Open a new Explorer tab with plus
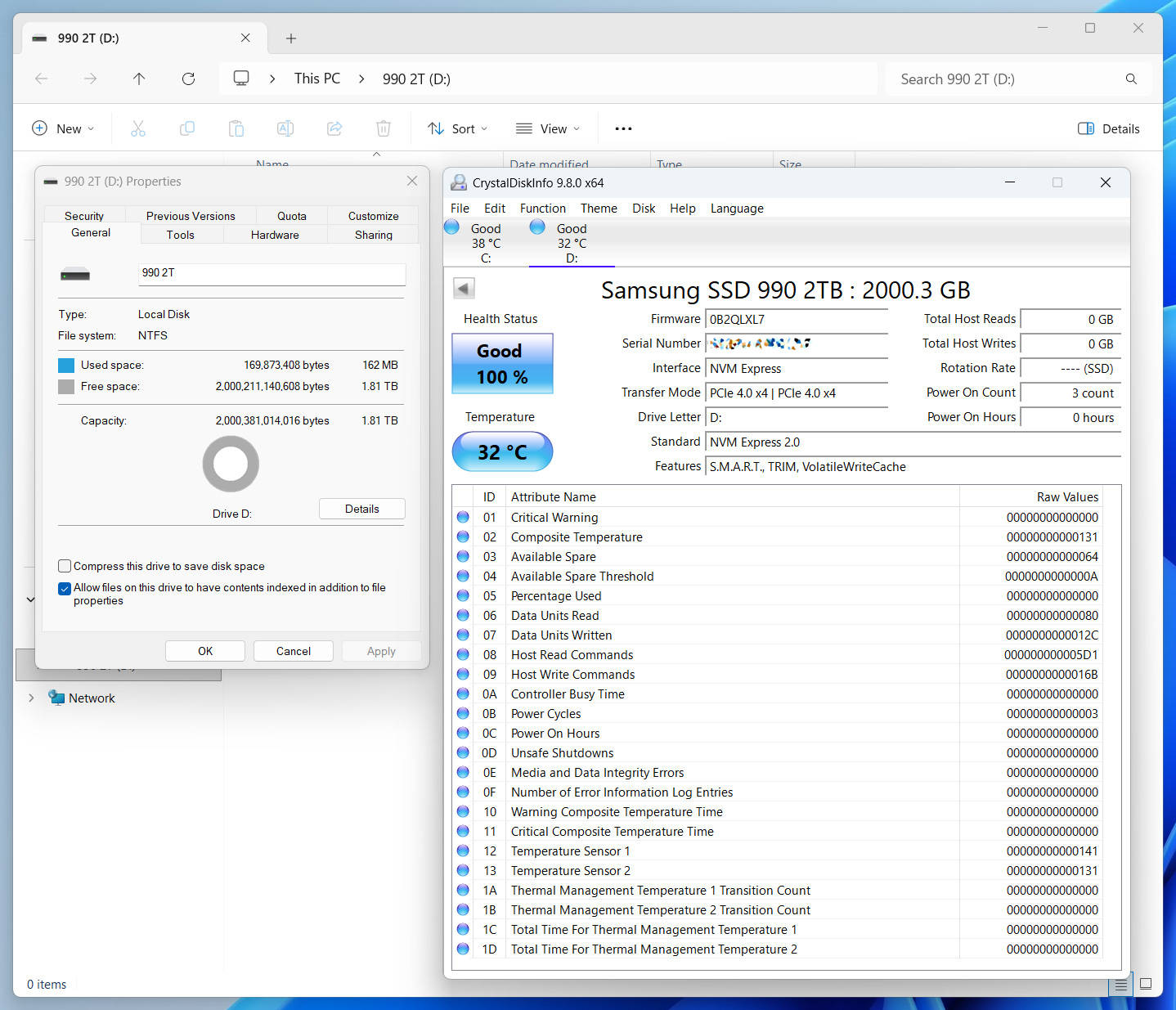This screenshot has width=1176, height=1010. click(x=291, y=38)
